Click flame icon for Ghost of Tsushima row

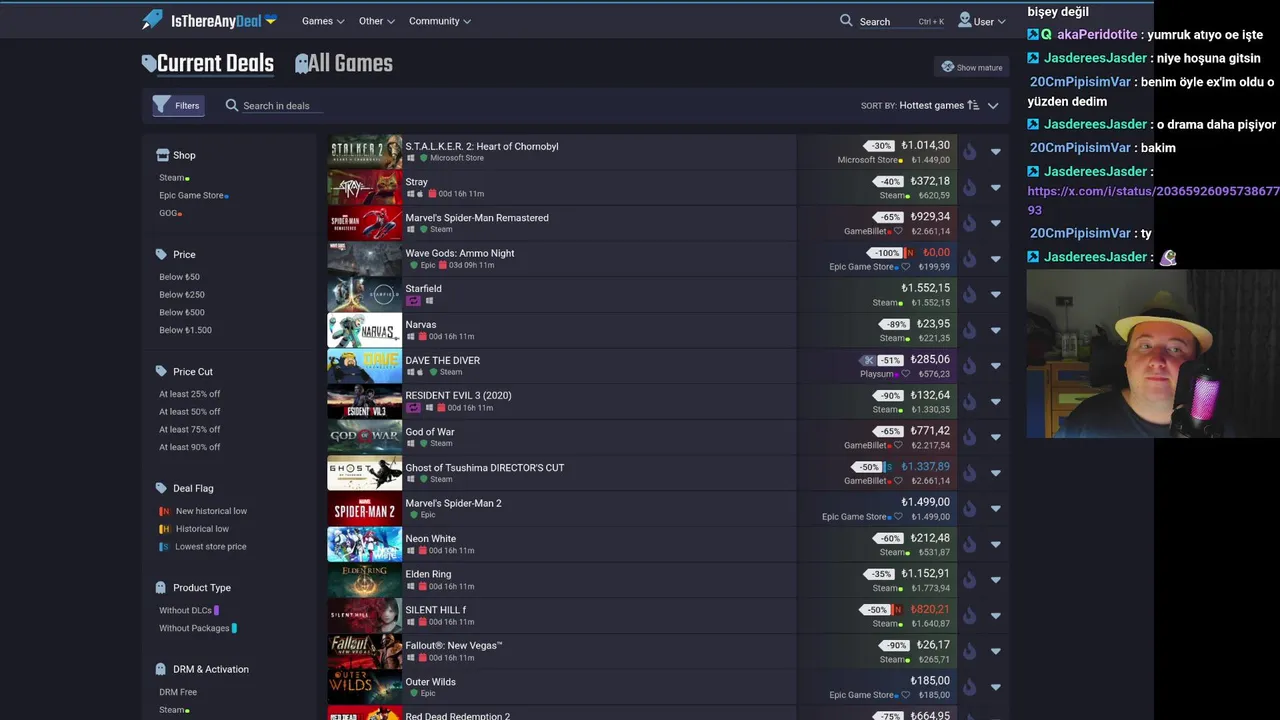[x=969, y=473]
